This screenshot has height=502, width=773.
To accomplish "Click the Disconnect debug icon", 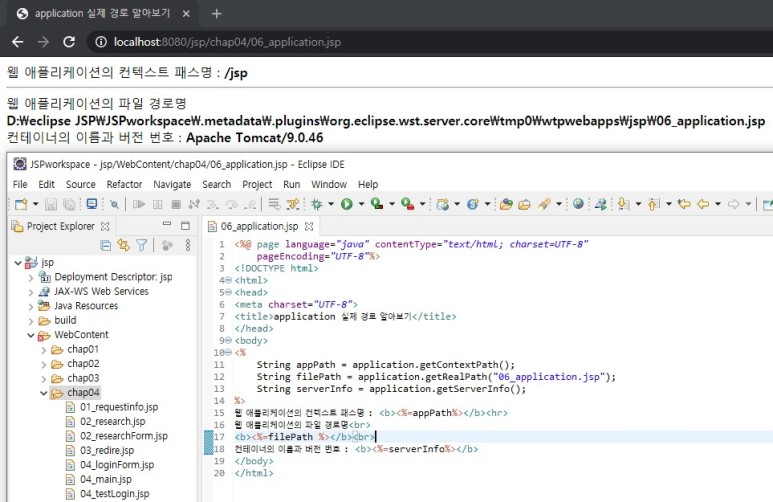I will tap(194, 204).
